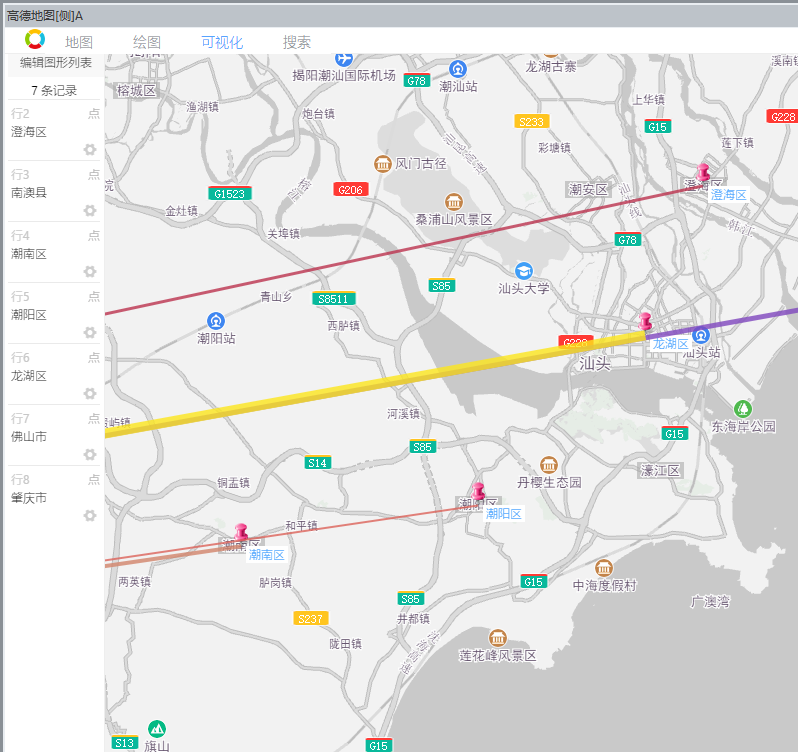Click the 汕头站 railway station icon
This screenshot has width=798, height=752.
pyautogui.click(x=701, y=335)
